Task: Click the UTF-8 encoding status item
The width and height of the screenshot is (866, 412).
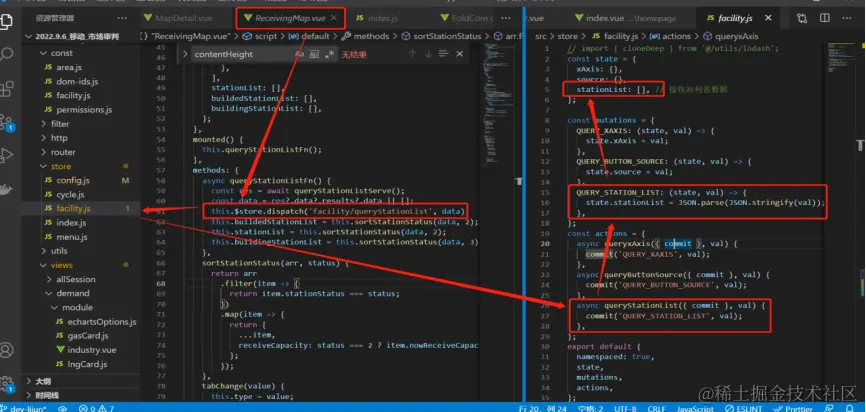Action: click(x=625, y=408)
